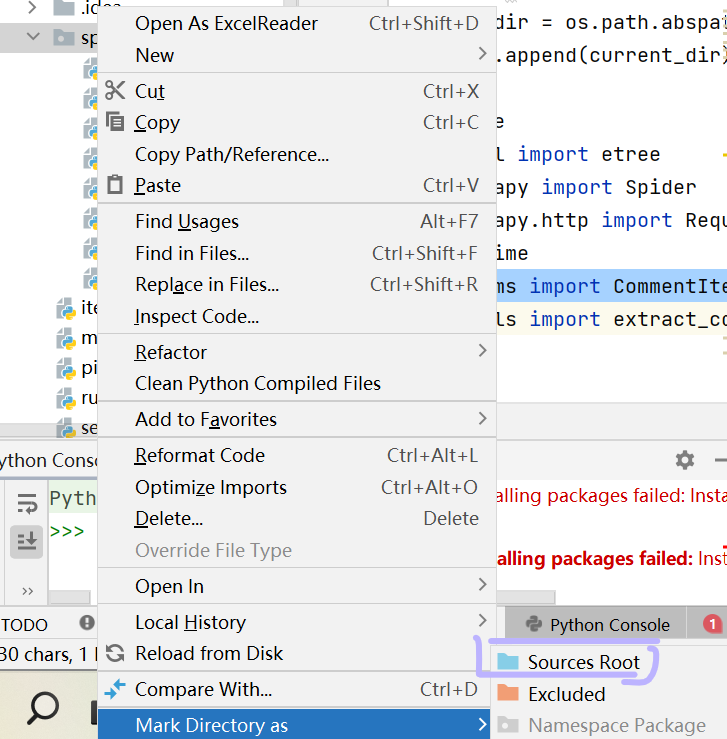
Task: Click the Python console >>> prompt input
Action: coord(67,531)
